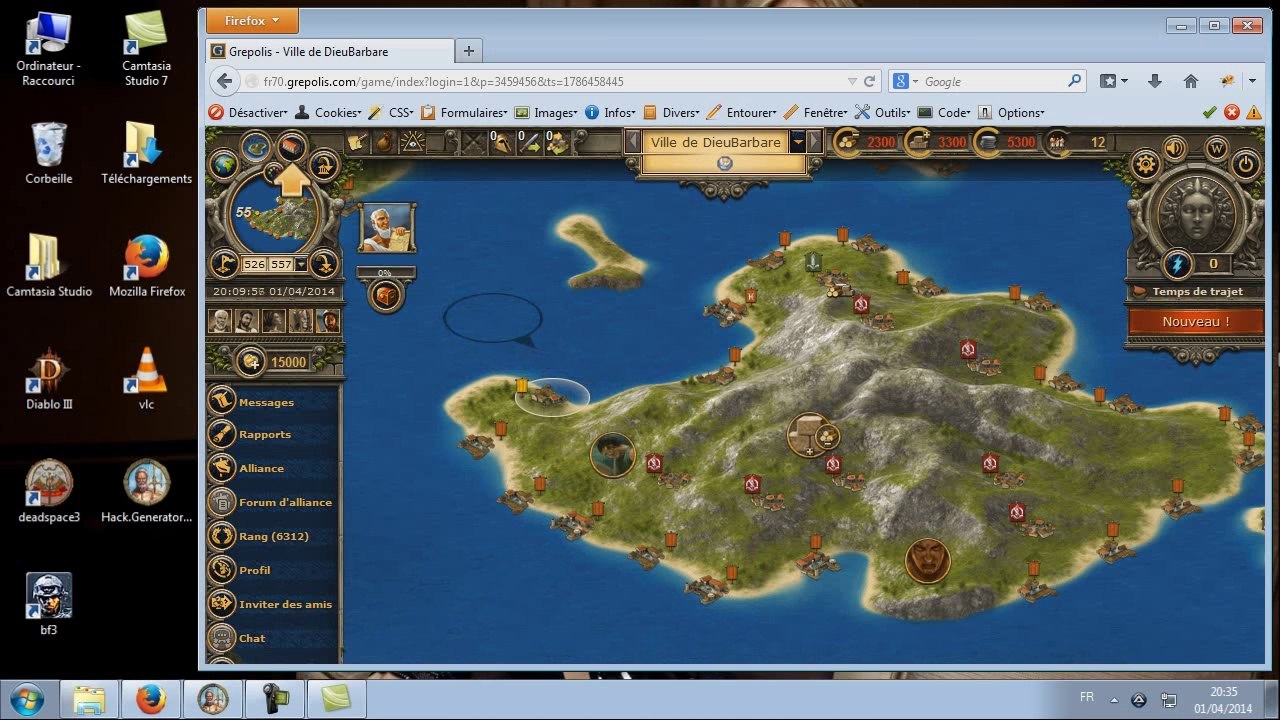Open the Windows Start button
This screenshot has width=1280, height=720.
coord(27,697)
